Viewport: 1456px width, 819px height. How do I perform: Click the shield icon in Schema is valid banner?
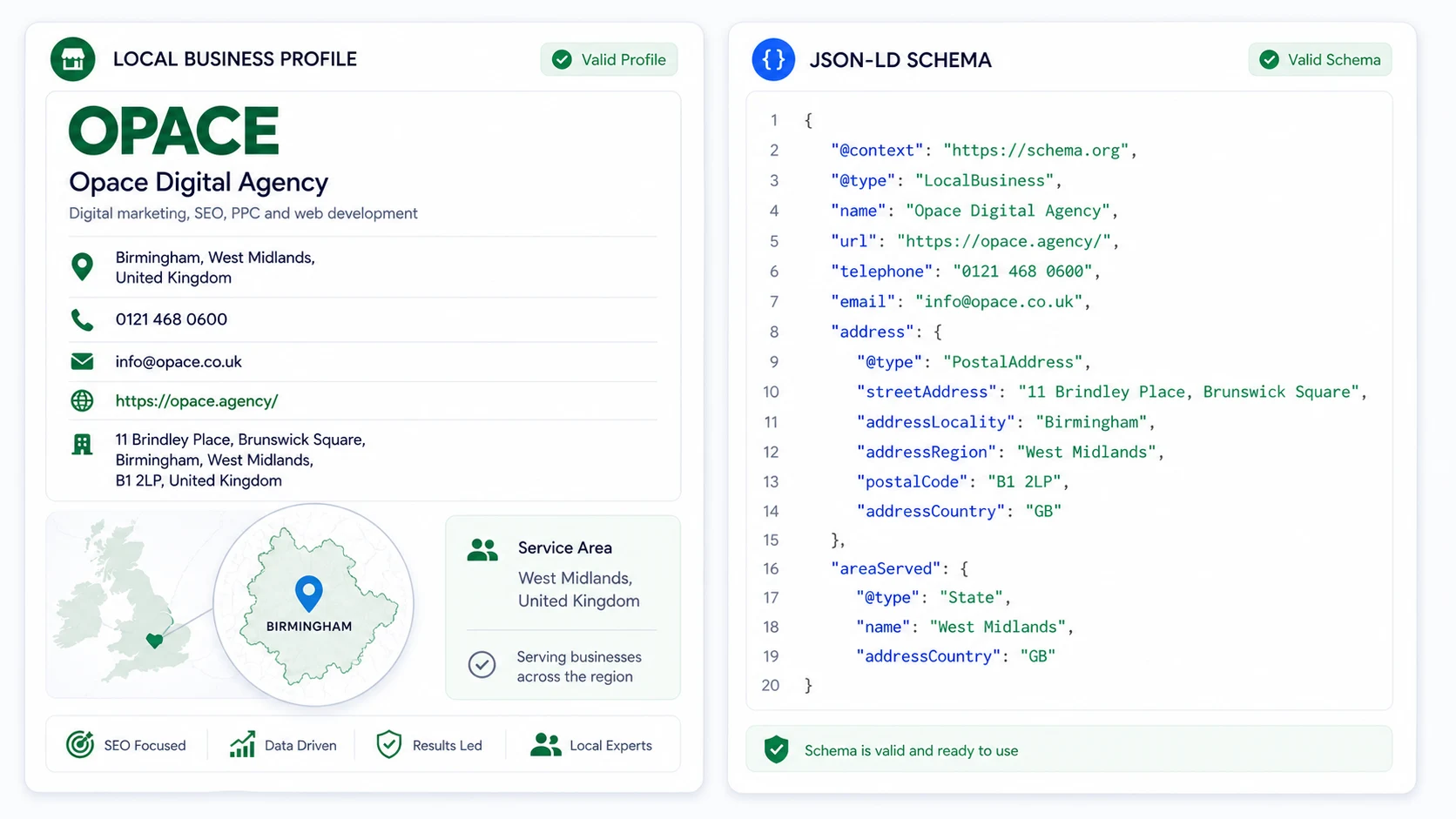[776, 749]
